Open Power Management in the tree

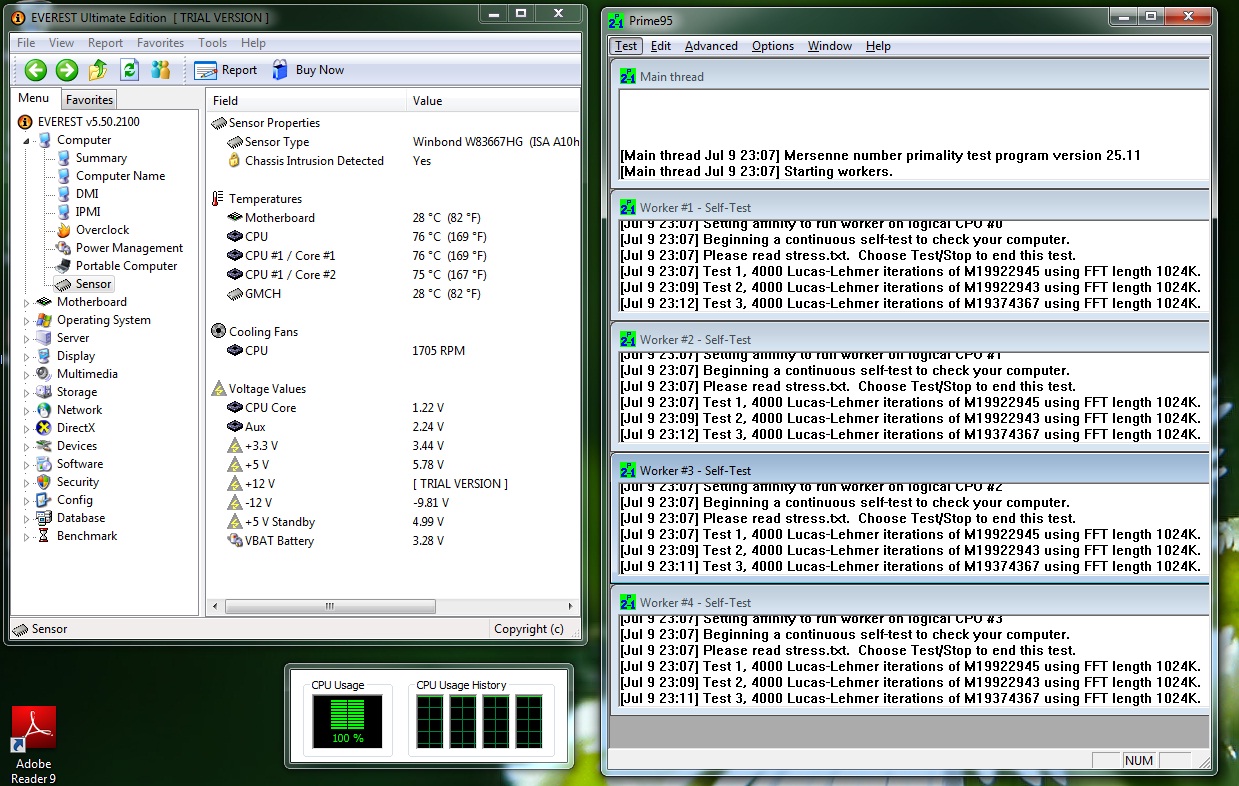129,248
